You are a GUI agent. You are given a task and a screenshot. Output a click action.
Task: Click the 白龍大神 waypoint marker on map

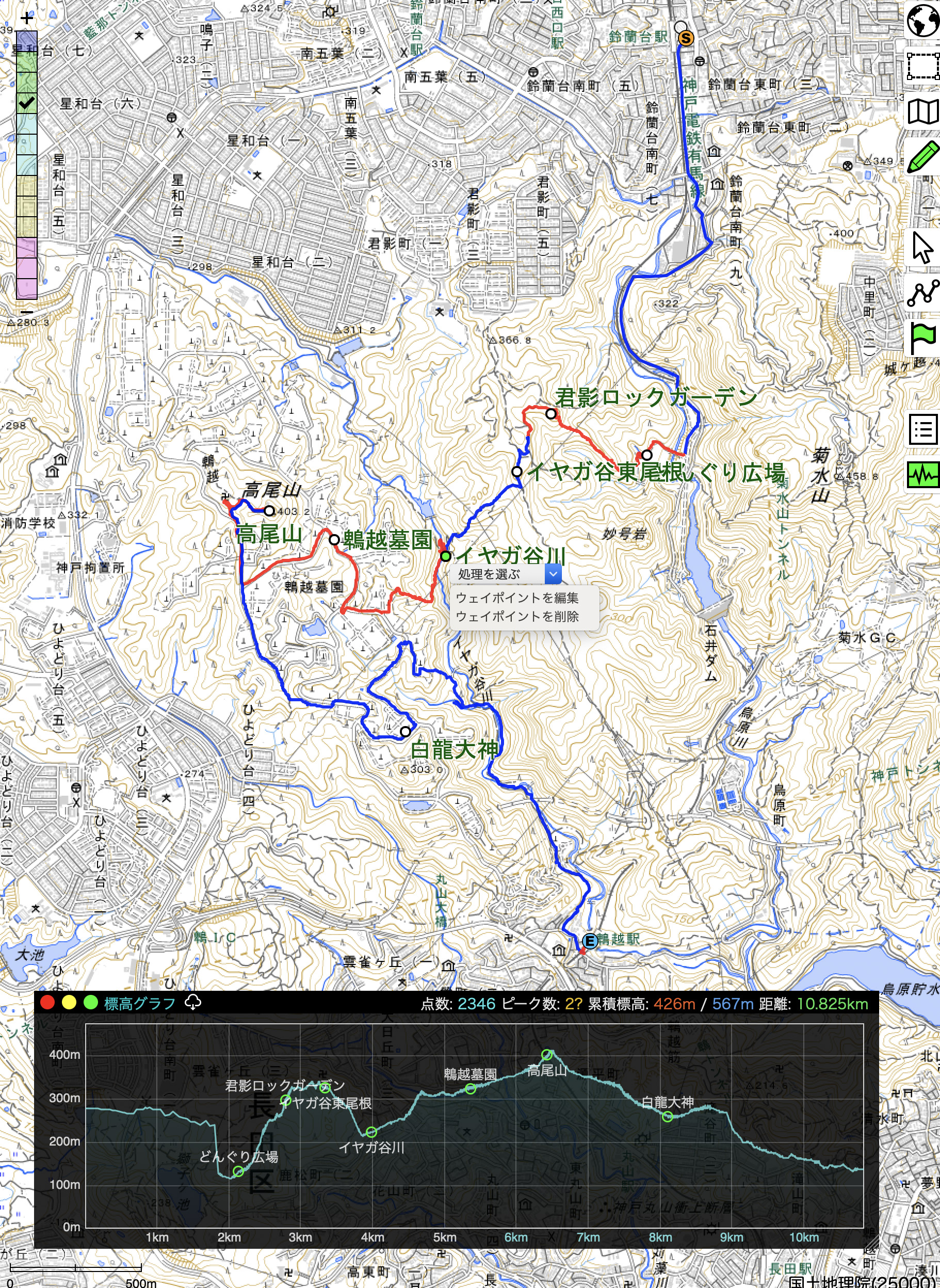click(405, 731)
